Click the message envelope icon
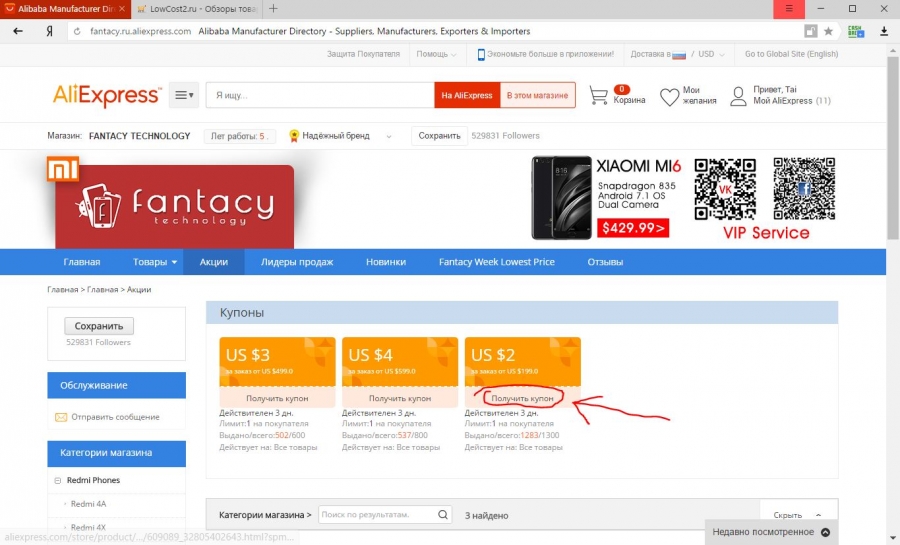Screen dimensions: 900x545 click(x=61, y=417)
